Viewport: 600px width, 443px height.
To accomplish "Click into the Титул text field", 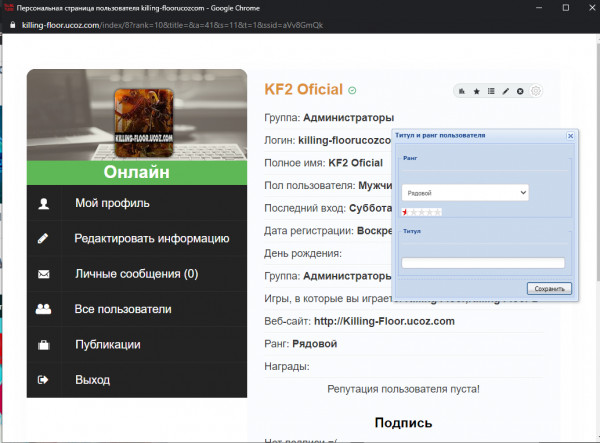I will pyautogui.click(x=483, y=263).
